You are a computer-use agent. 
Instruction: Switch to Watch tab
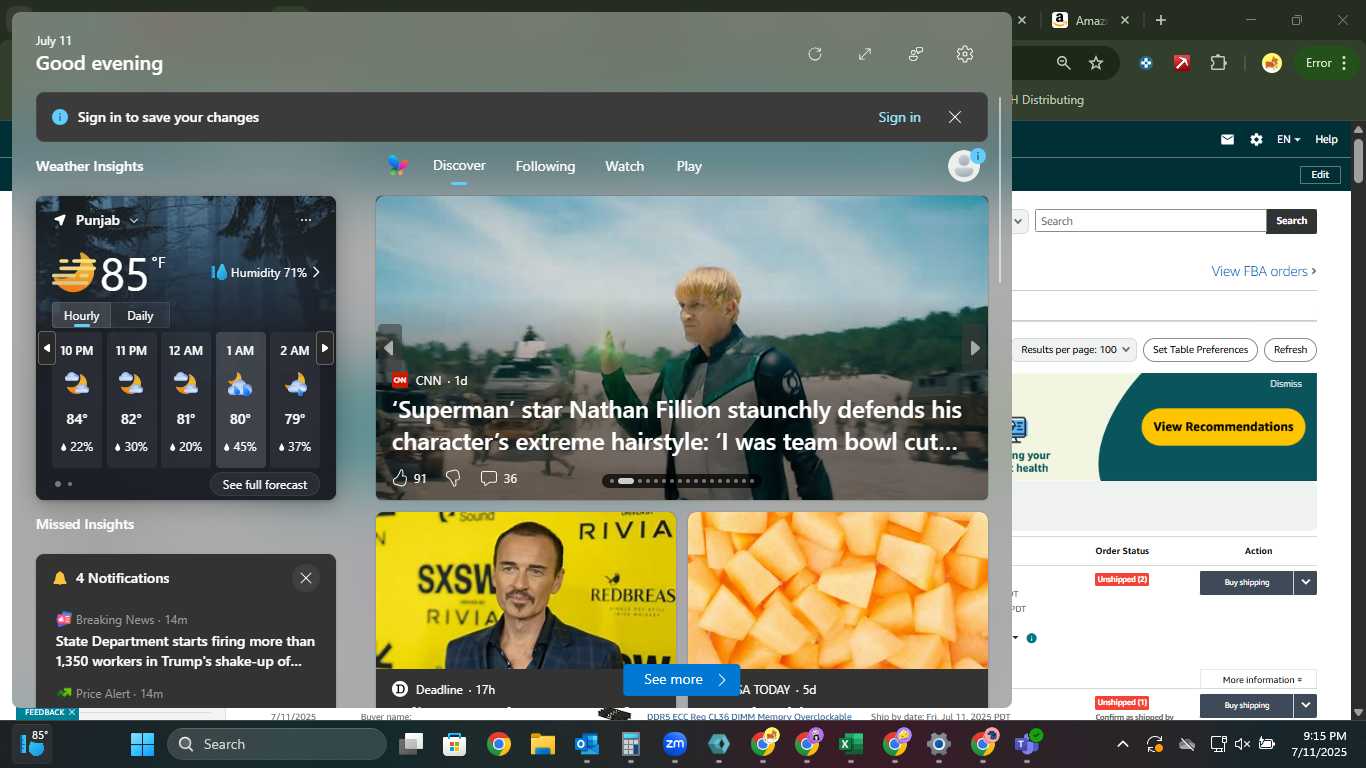coord(624,166)
